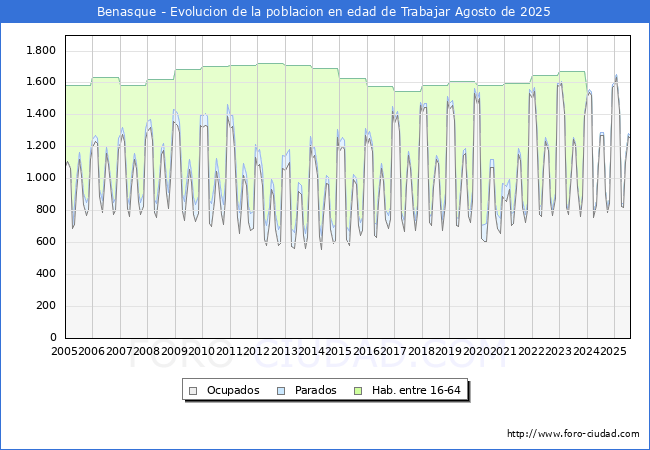Click the 2005 label on x-axis
Viewport: 650px width, 450px height.
[x=65, y=352]
